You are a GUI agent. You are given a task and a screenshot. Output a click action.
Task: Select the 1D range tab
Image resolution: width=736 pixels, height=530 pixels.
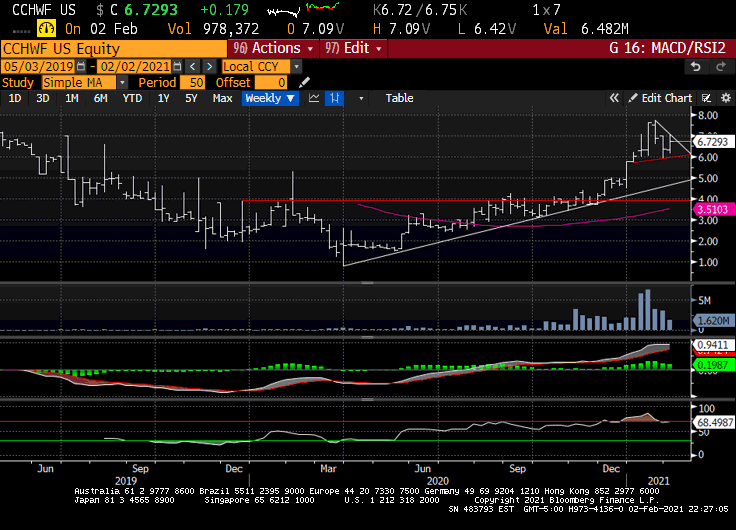(15, 98)
